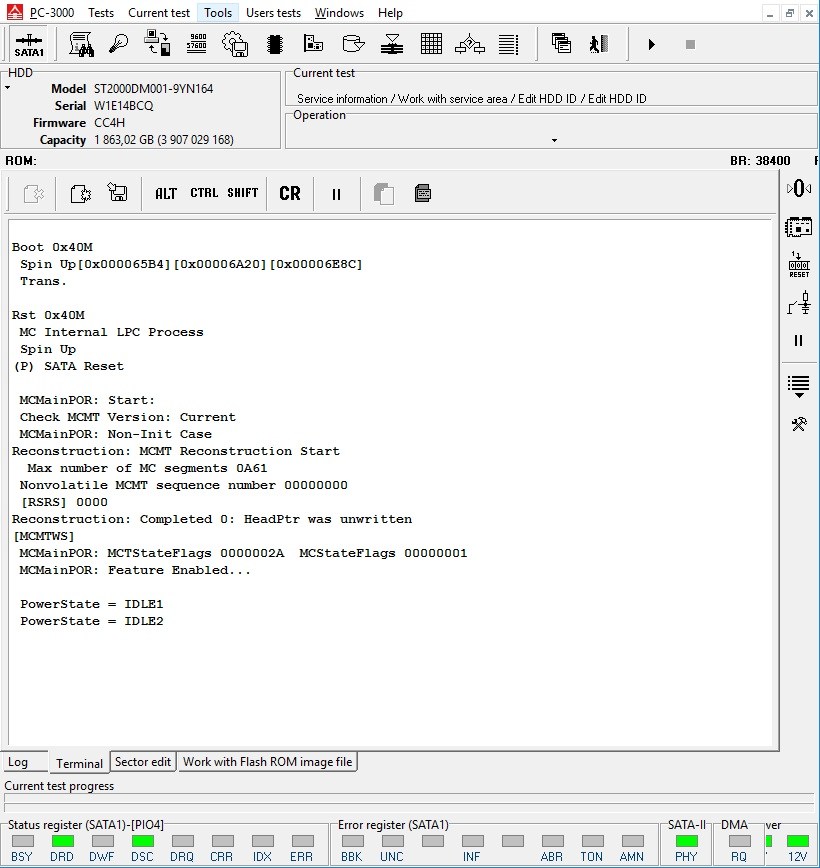Screen dimensions: 820x868
Task: Open the grid table view icon
Action: click(431, 44)
